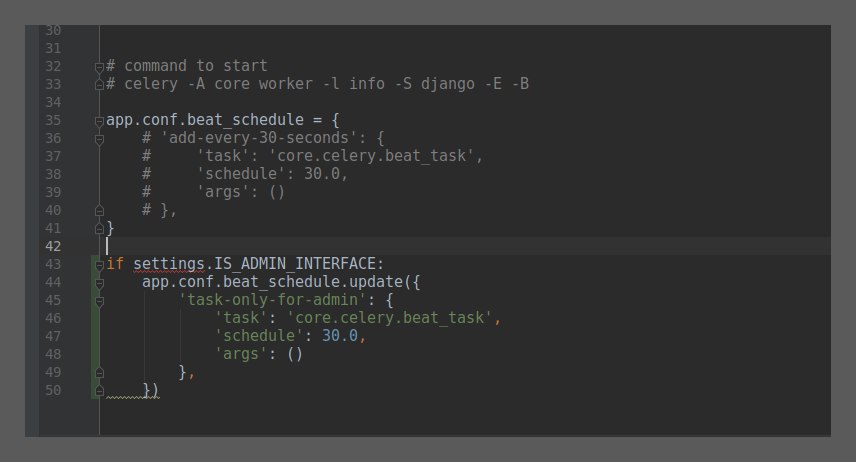
Task: Click 'IS_ADMIN_INTERFACE' on line 43
Action: pos(295,264)
